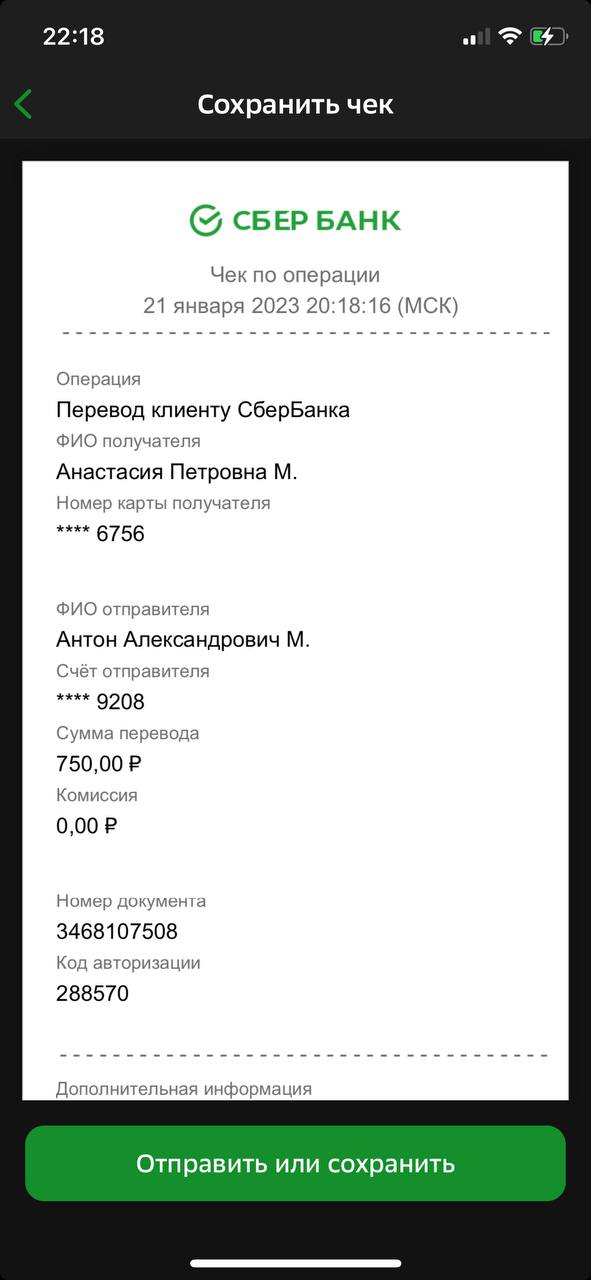The height and width of the screenshot is (1280, 591).
Task: Tap the Sber Bank checkmark logo
Action: pyautogui.click(x=206, y=221)
